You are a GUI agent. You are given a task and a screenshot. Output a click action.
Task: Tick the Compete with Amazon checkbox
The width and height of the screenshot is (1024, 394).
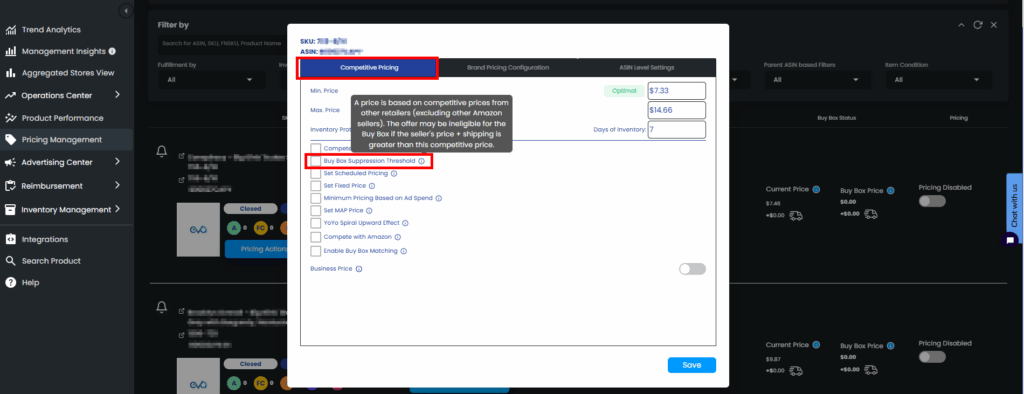point(316,237)
